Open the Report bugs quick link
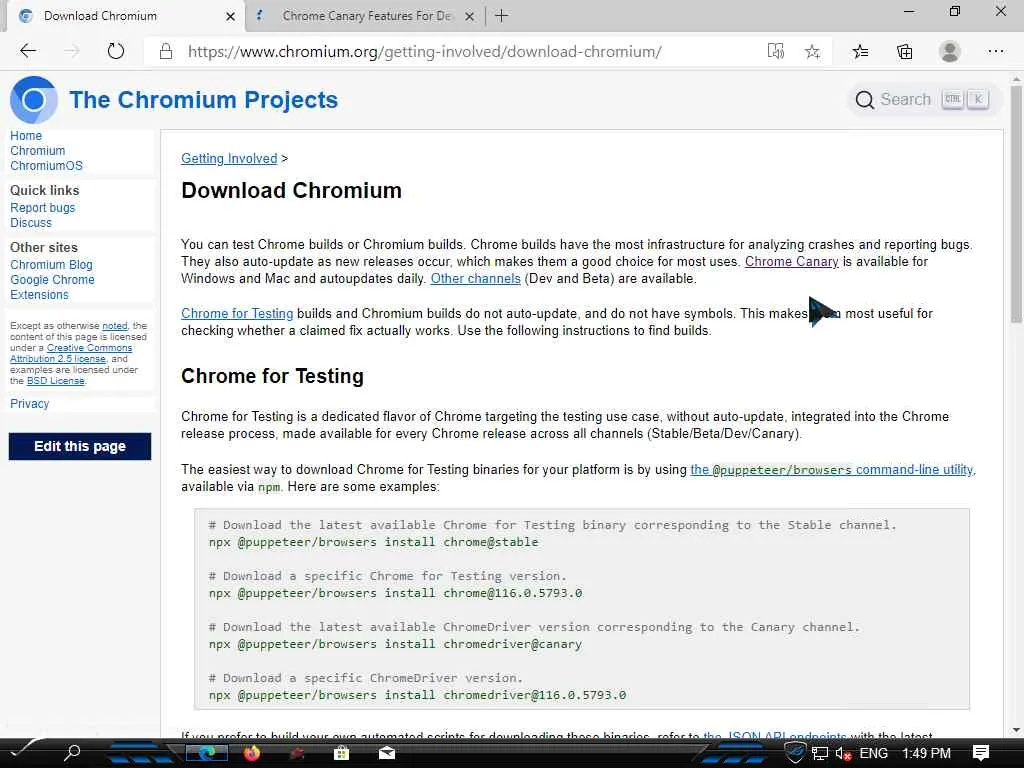 42,207
